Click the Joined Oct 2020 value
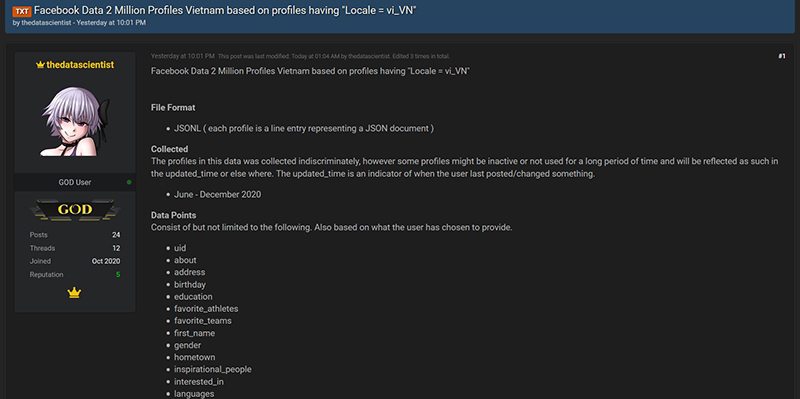 click(x=106, y=261)
